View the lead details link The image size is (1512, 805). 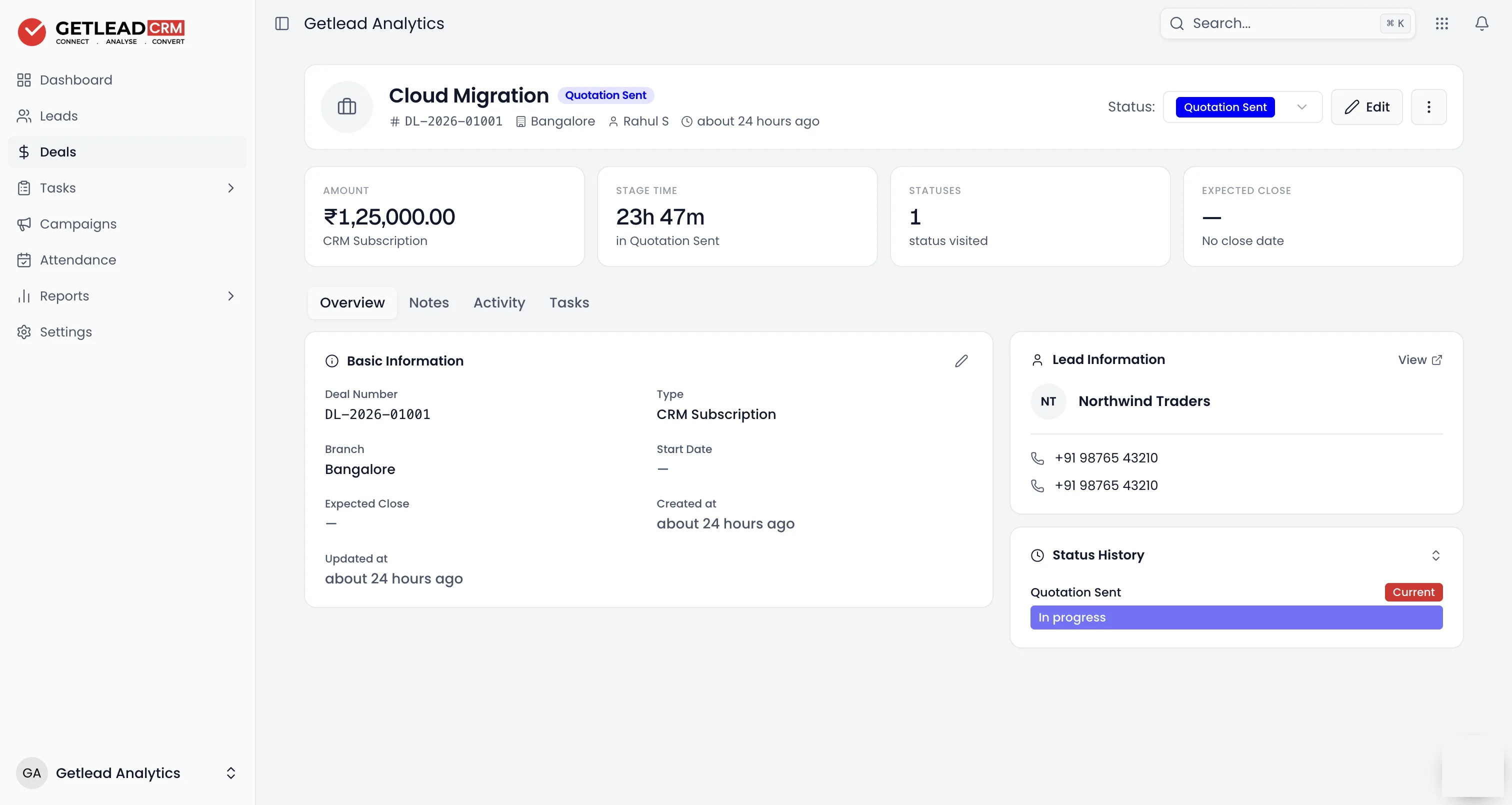click(1420, 360)
